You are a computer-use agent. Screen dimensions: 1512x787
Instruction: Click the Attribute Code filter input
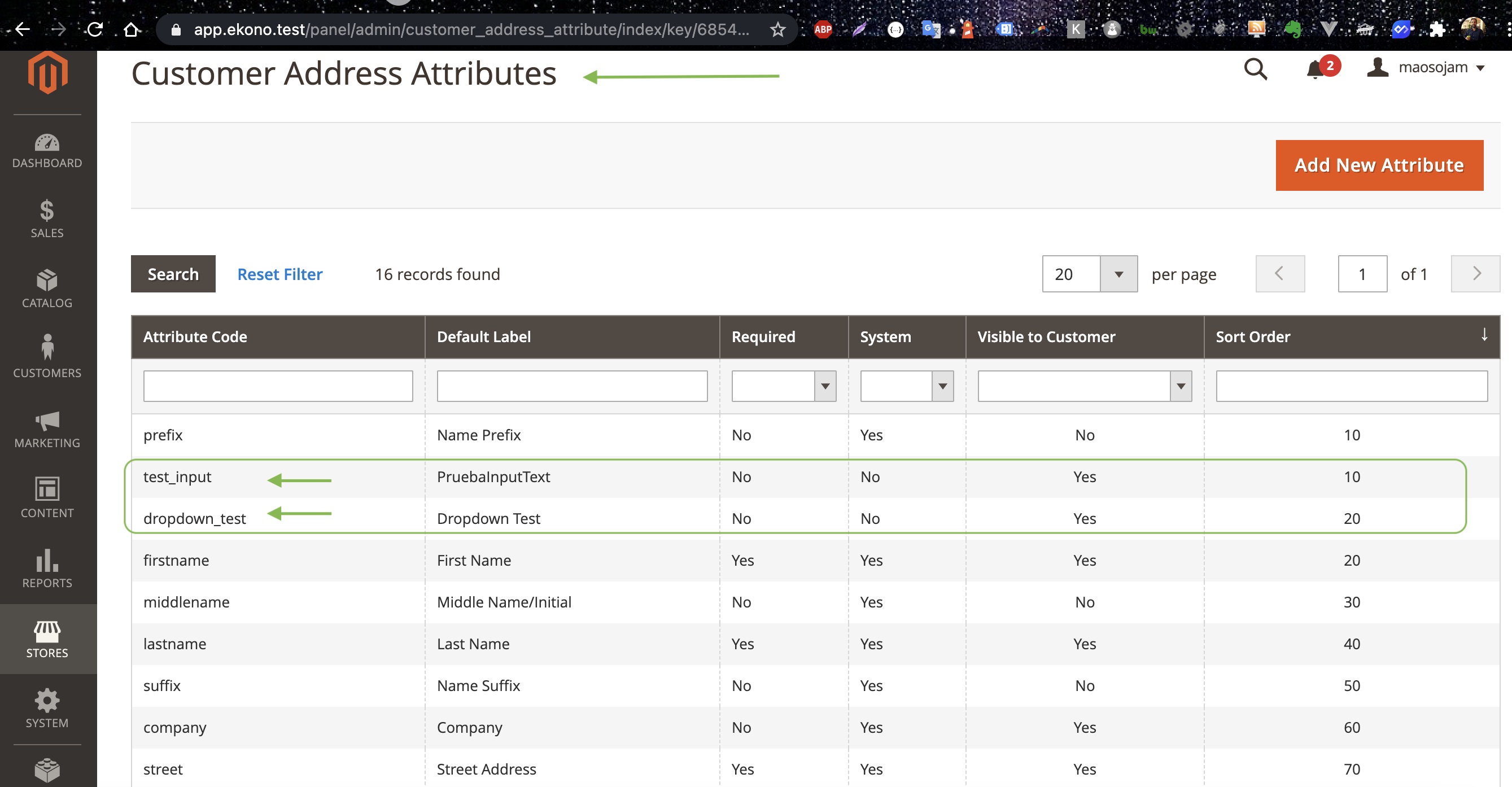278,386
